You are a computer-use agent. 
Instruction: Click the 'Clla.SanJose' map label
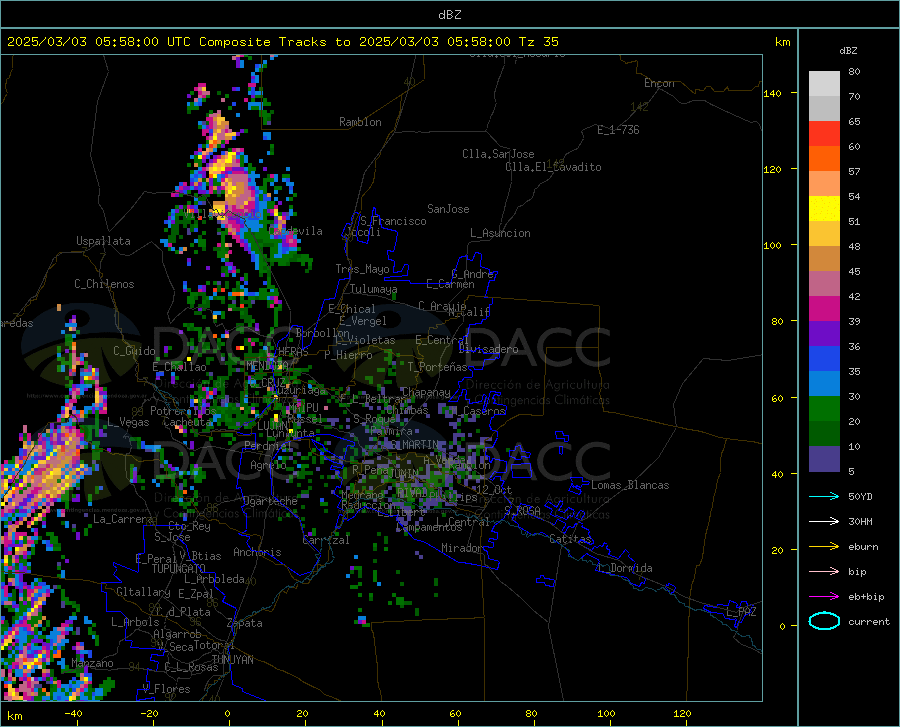click(x=498, y=154)
